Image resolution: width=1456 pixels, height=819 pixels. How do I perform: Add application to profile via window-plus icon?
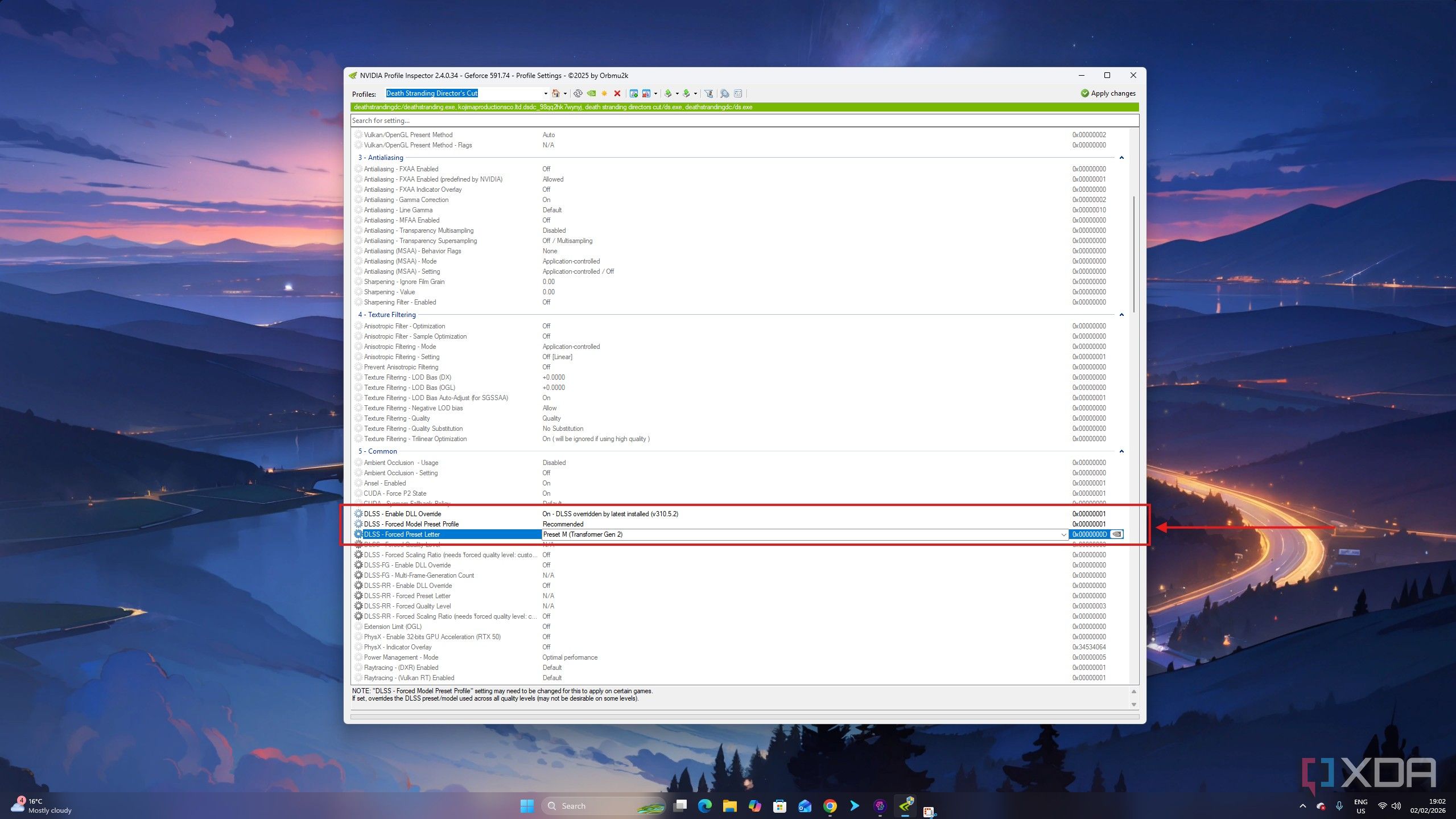(x=633, y=93)
